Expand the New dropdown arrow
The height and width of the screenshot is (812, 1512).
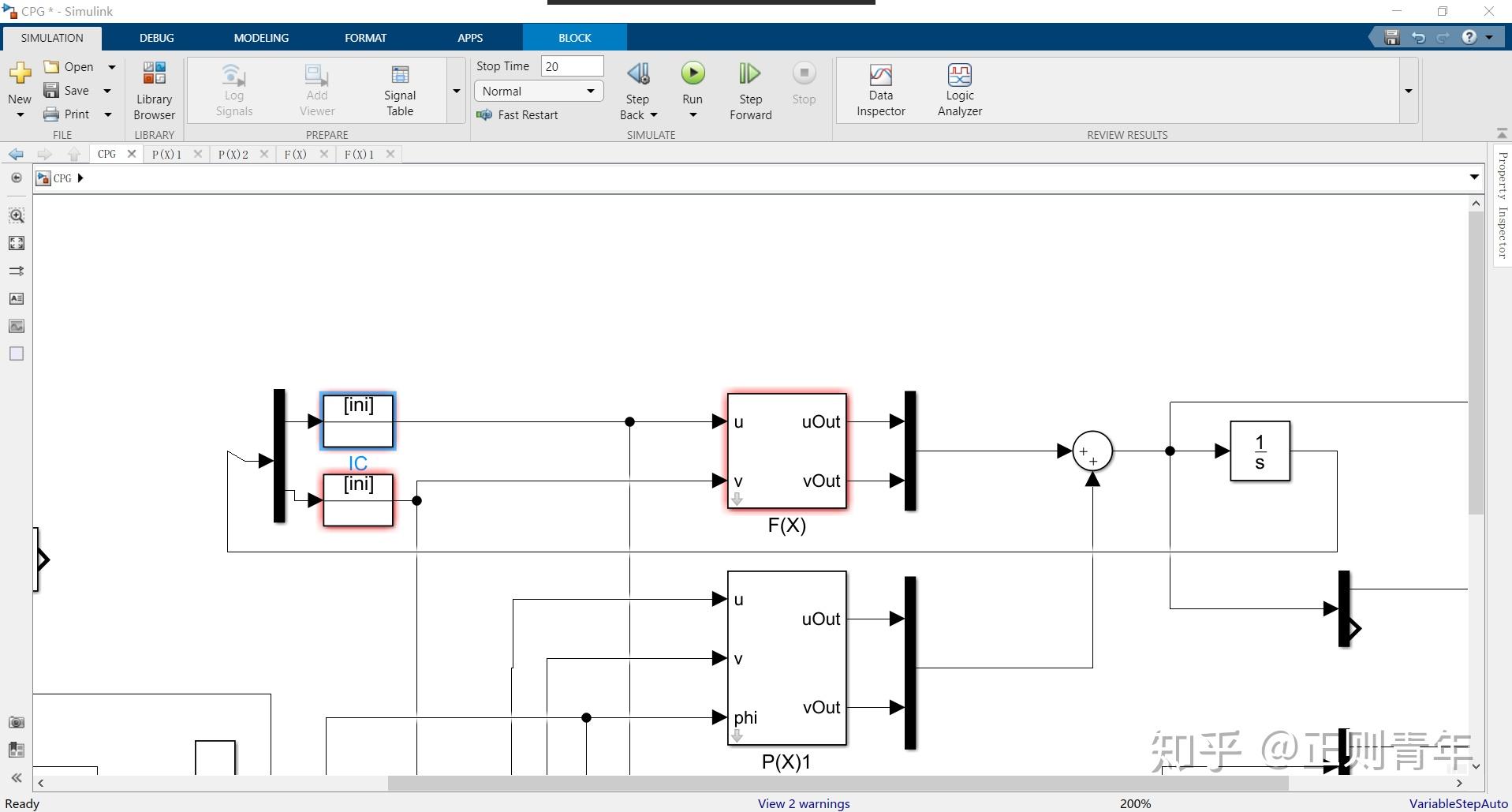click(x=20, y=115)
